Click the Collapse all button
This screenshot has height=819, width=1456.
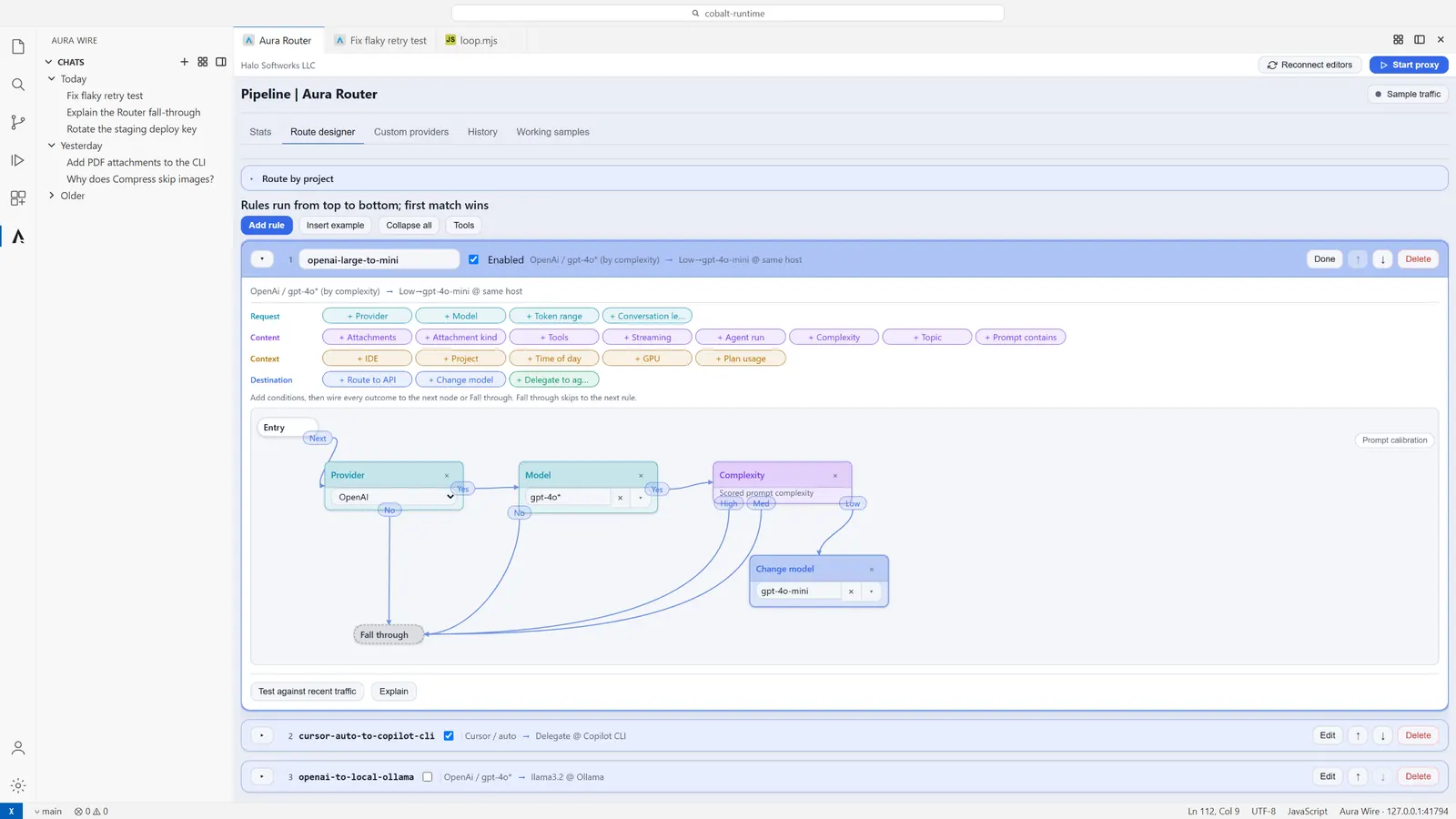[x=409, y=226]
